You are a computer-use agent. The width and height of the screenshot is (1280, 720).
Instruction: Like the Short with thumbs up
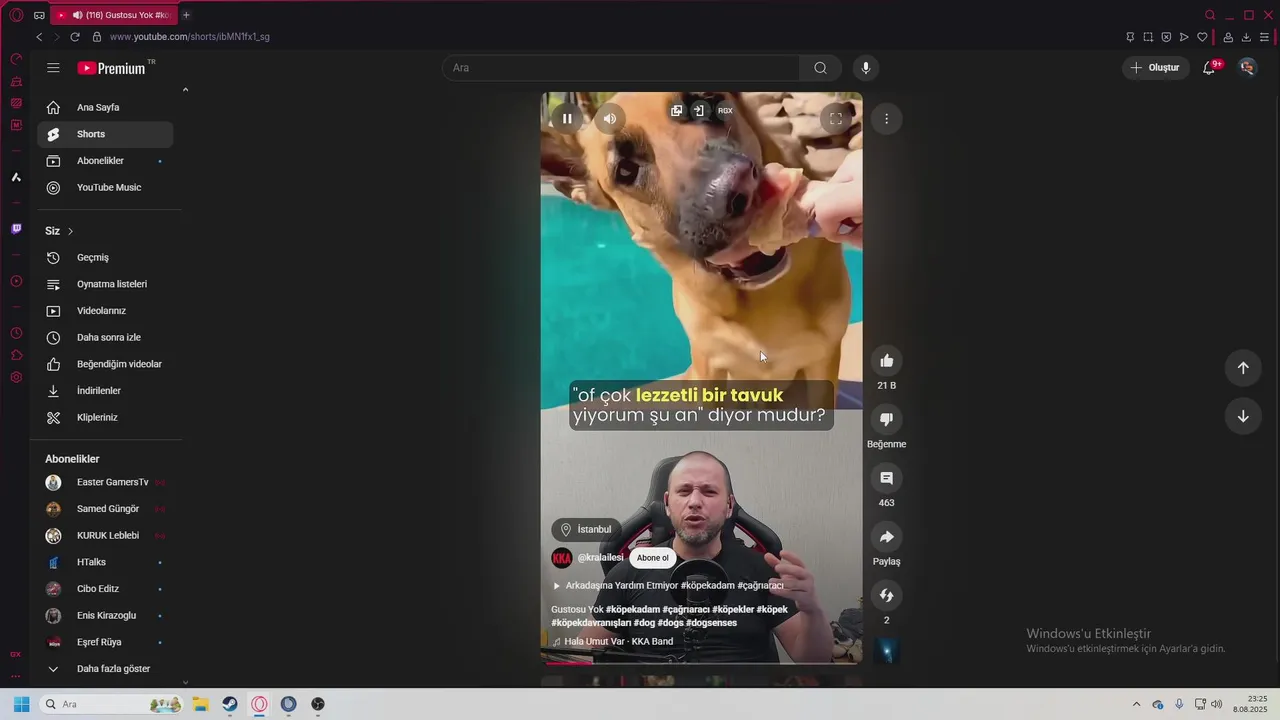(886, 361)
